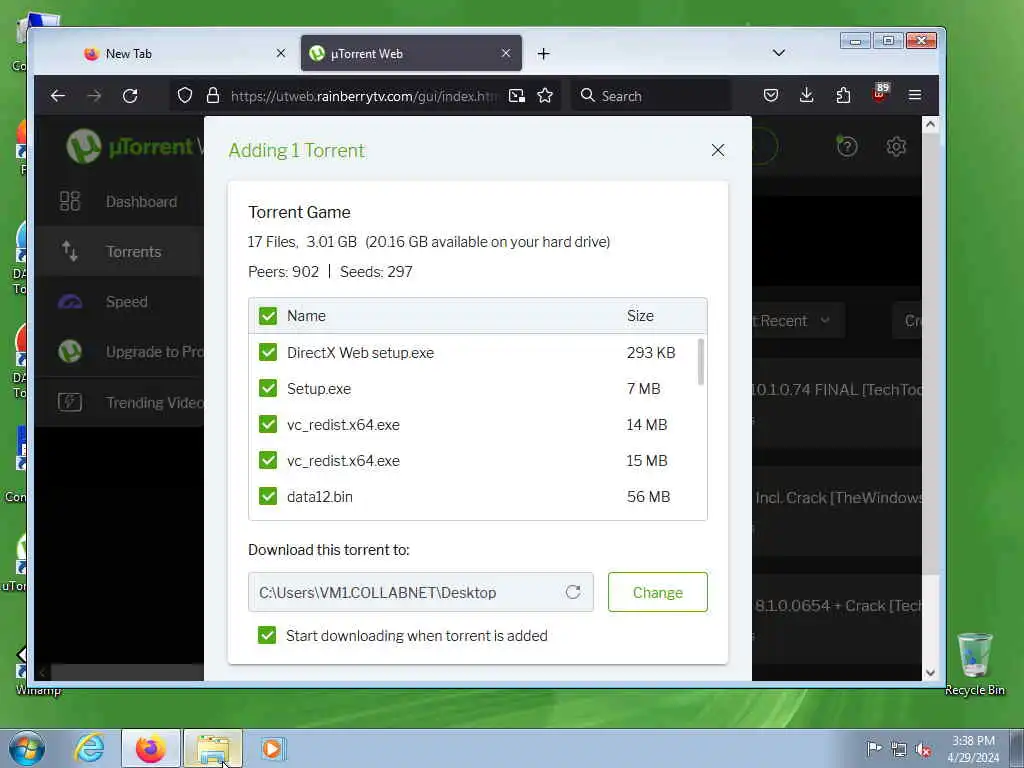The width and height of the screenshot is (1024, 768).
Task: Open the Firefox hamburger menu
Action: click(x=915, y=96)
